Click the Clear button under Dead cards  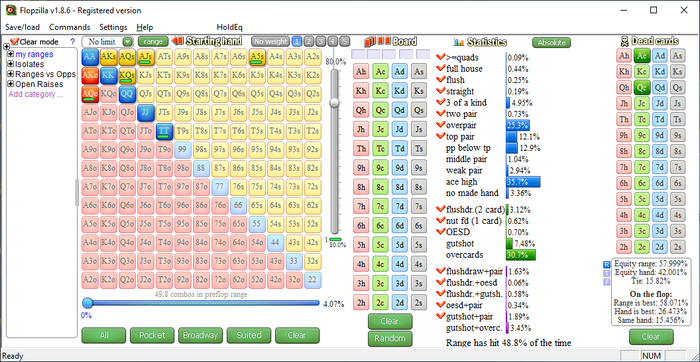pos(651,337)
